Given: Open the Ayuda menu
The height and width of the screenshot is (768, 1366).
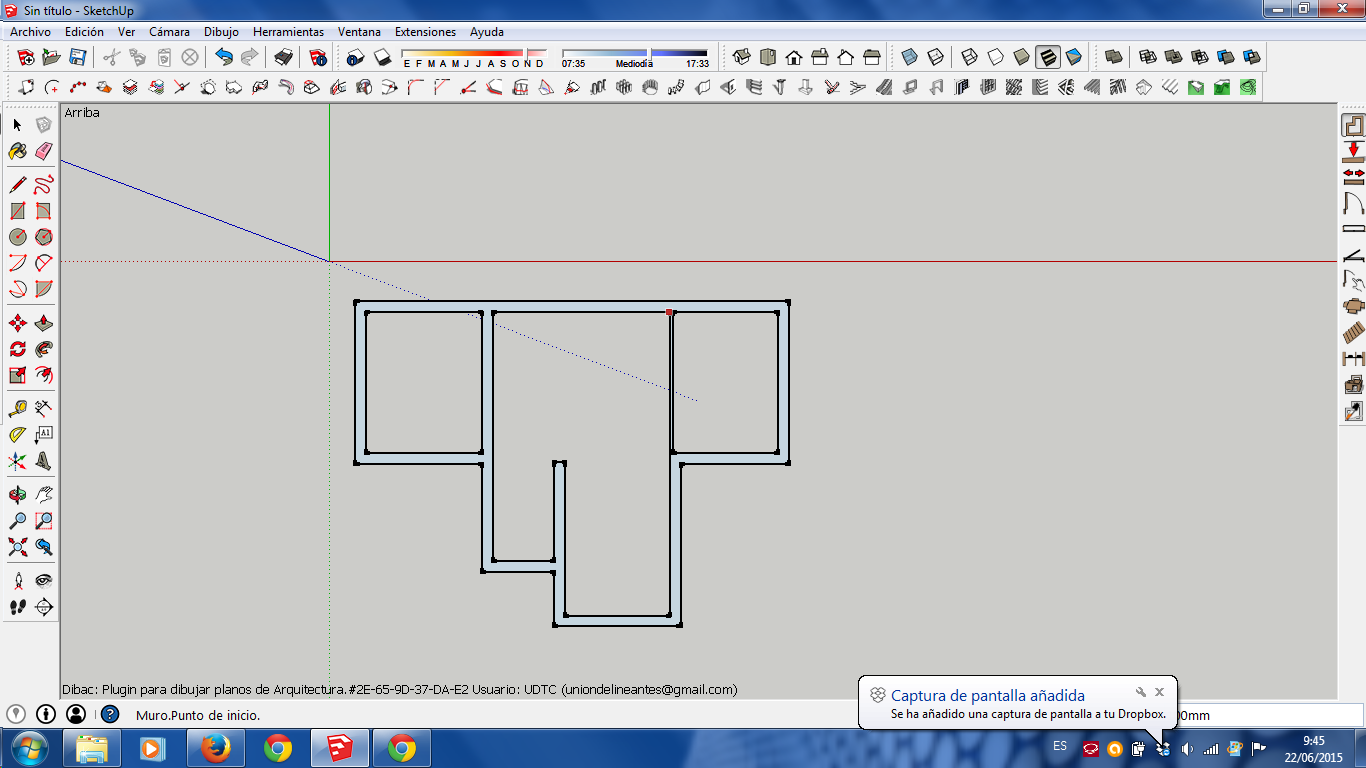Looking at the screenshot, I should click(487, 32).
